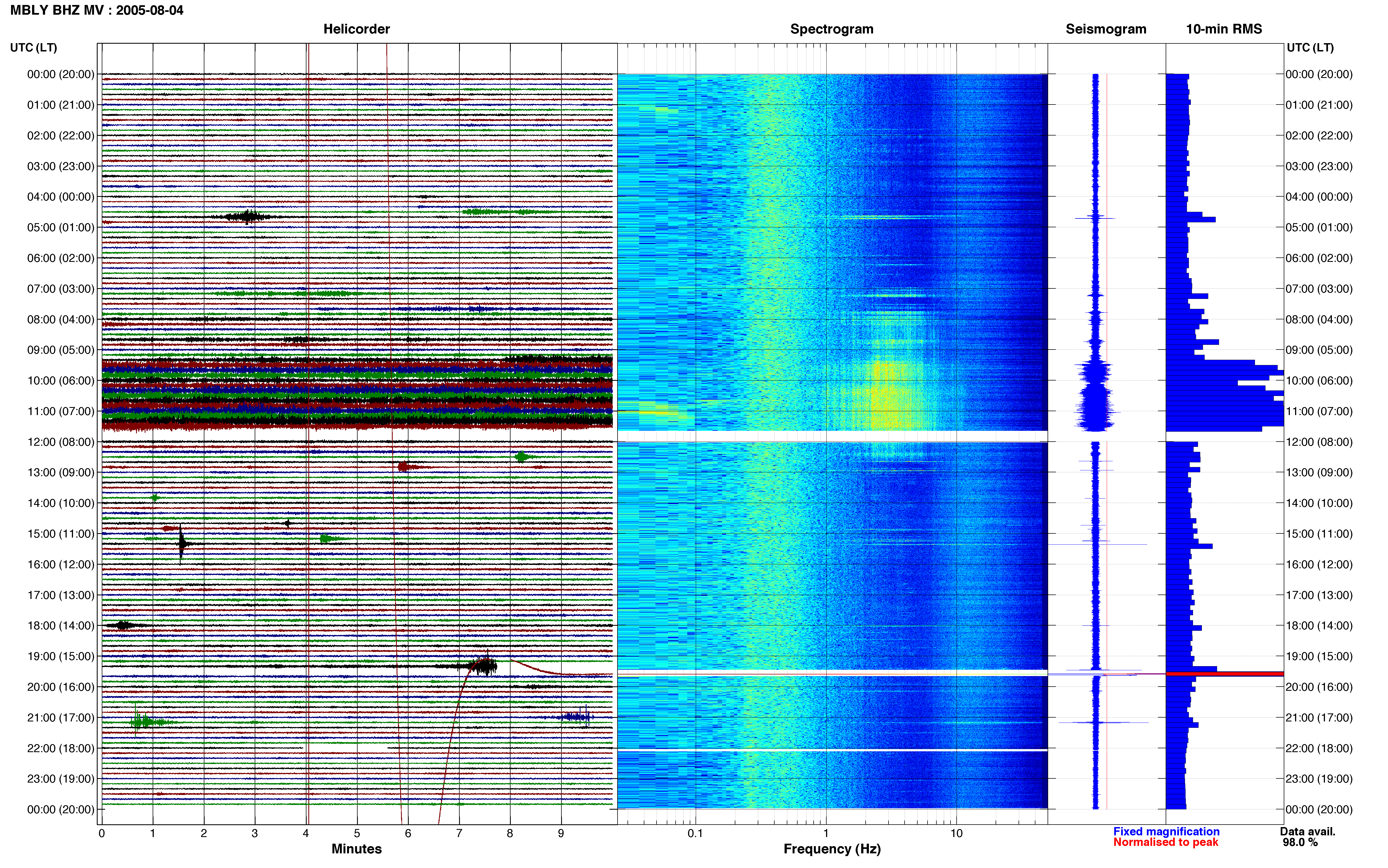Click minute tick label 0 on helicorder axis
Viewport: 1388px width, 868px height.
(x=101, y=833)
